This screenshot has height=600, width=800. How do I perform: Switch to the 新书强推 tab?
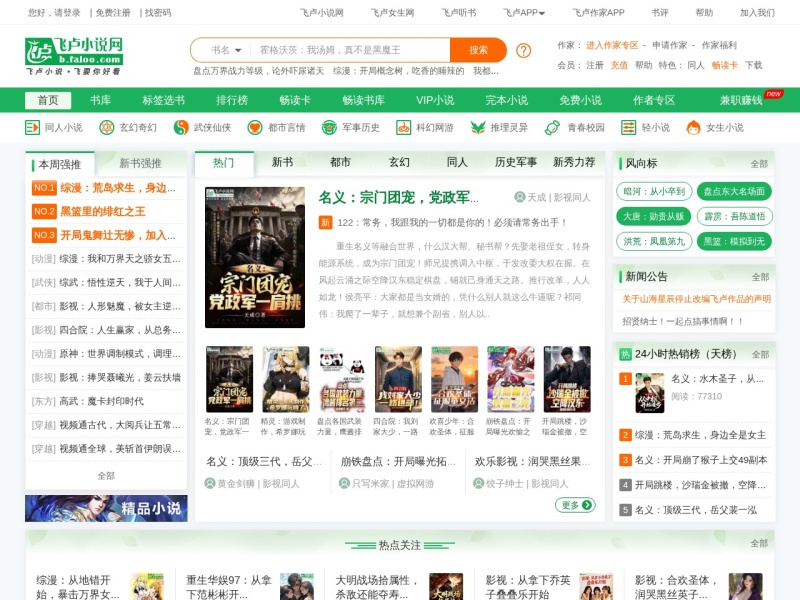click(140, 163)
